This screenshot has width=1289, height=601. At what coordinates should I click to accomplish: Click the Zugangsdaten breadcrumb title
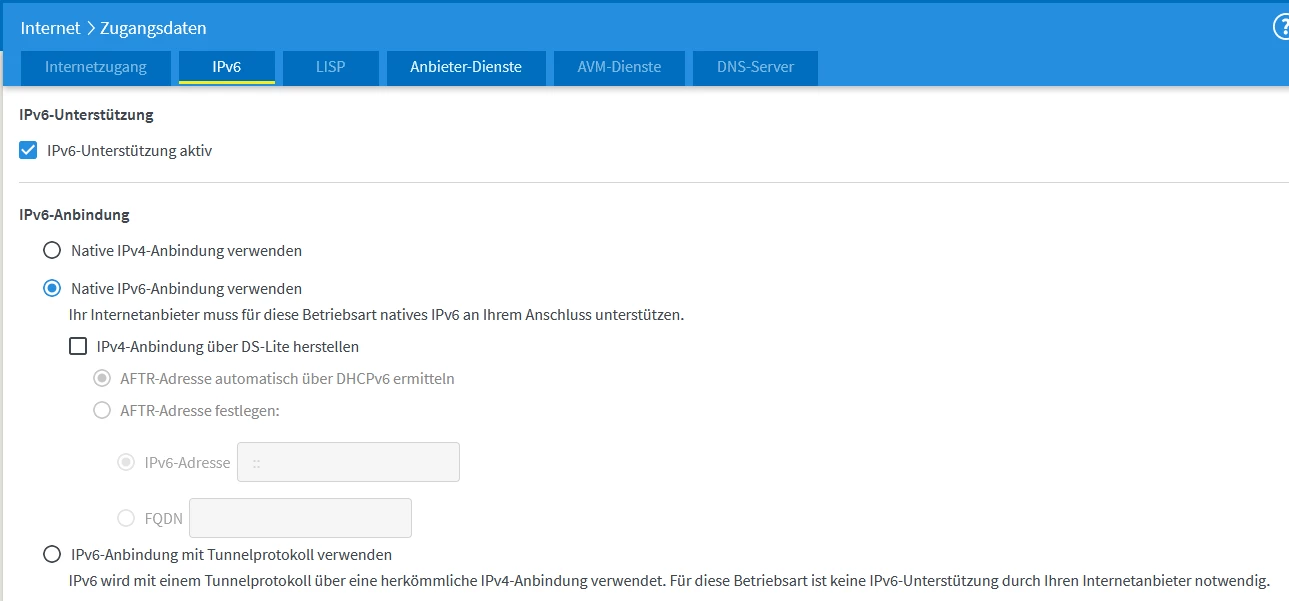153,29
